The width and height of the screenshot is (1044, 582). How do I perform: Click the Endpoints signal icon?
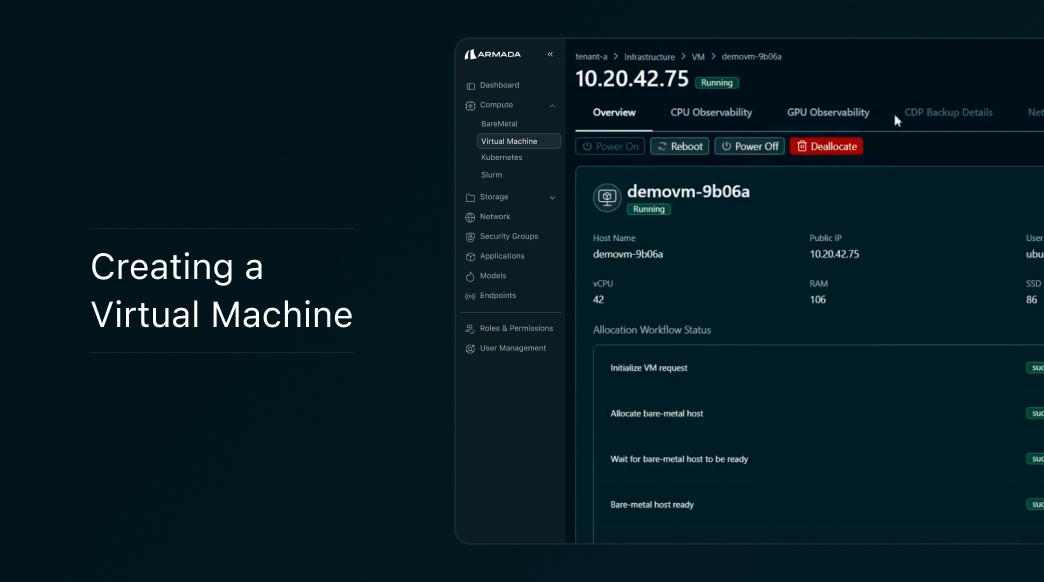pos(471,296)
